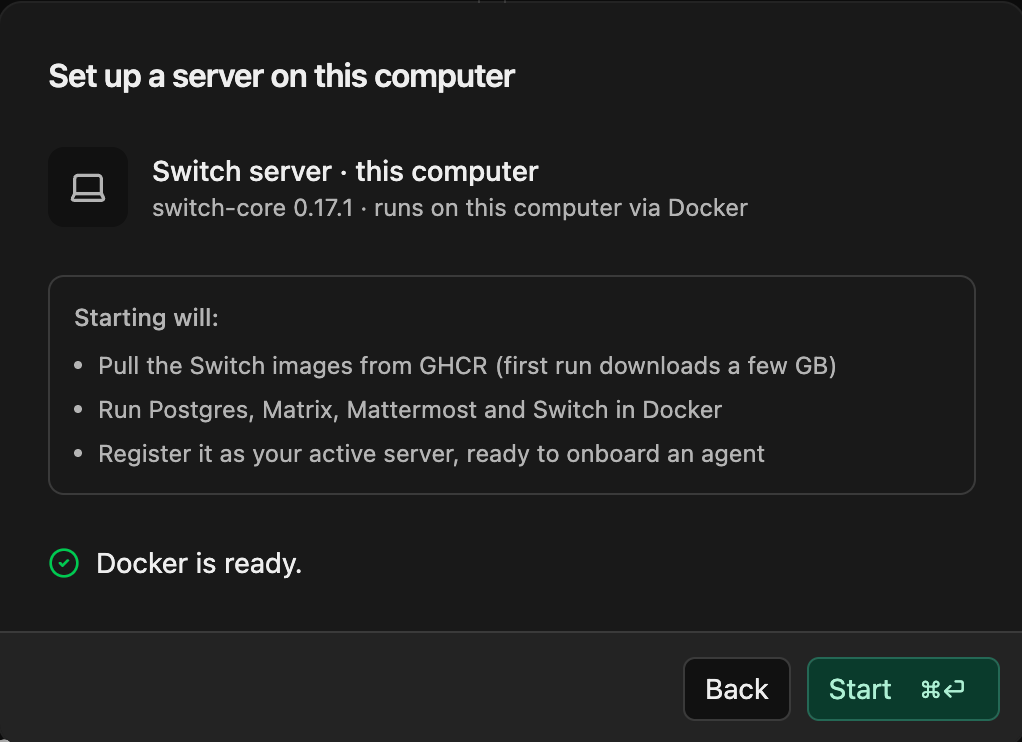
Task: Click the 'Starting will:' label
Action: pyautogui.click(x=146, y=318)
